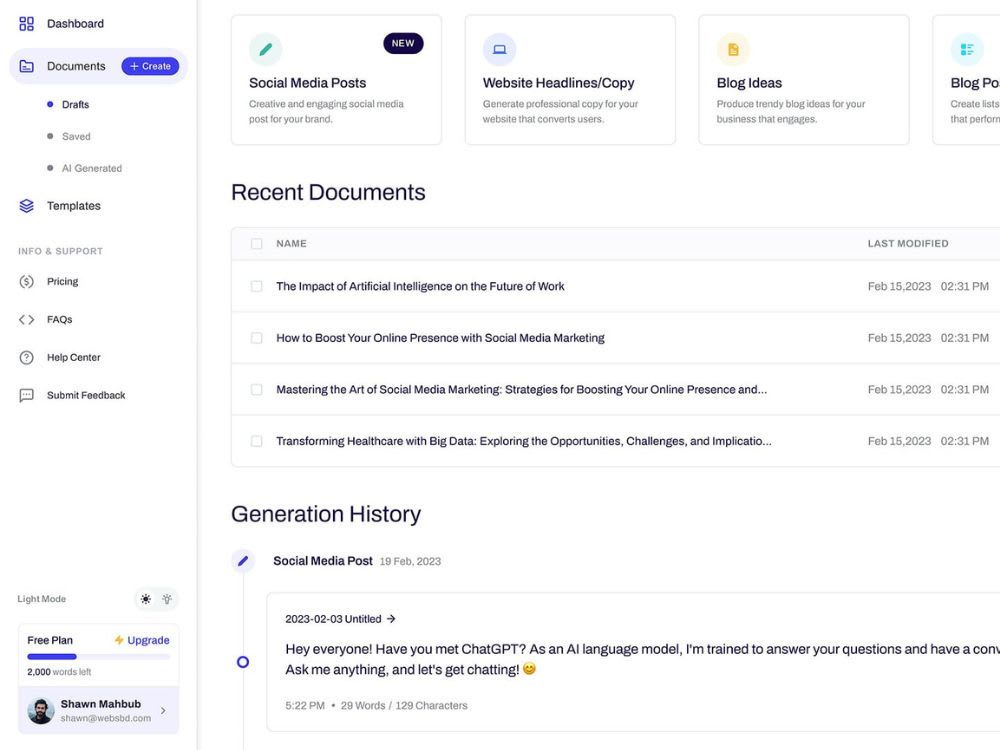Click the pencil icon beside Social Media Post history

tap(243, 561)
